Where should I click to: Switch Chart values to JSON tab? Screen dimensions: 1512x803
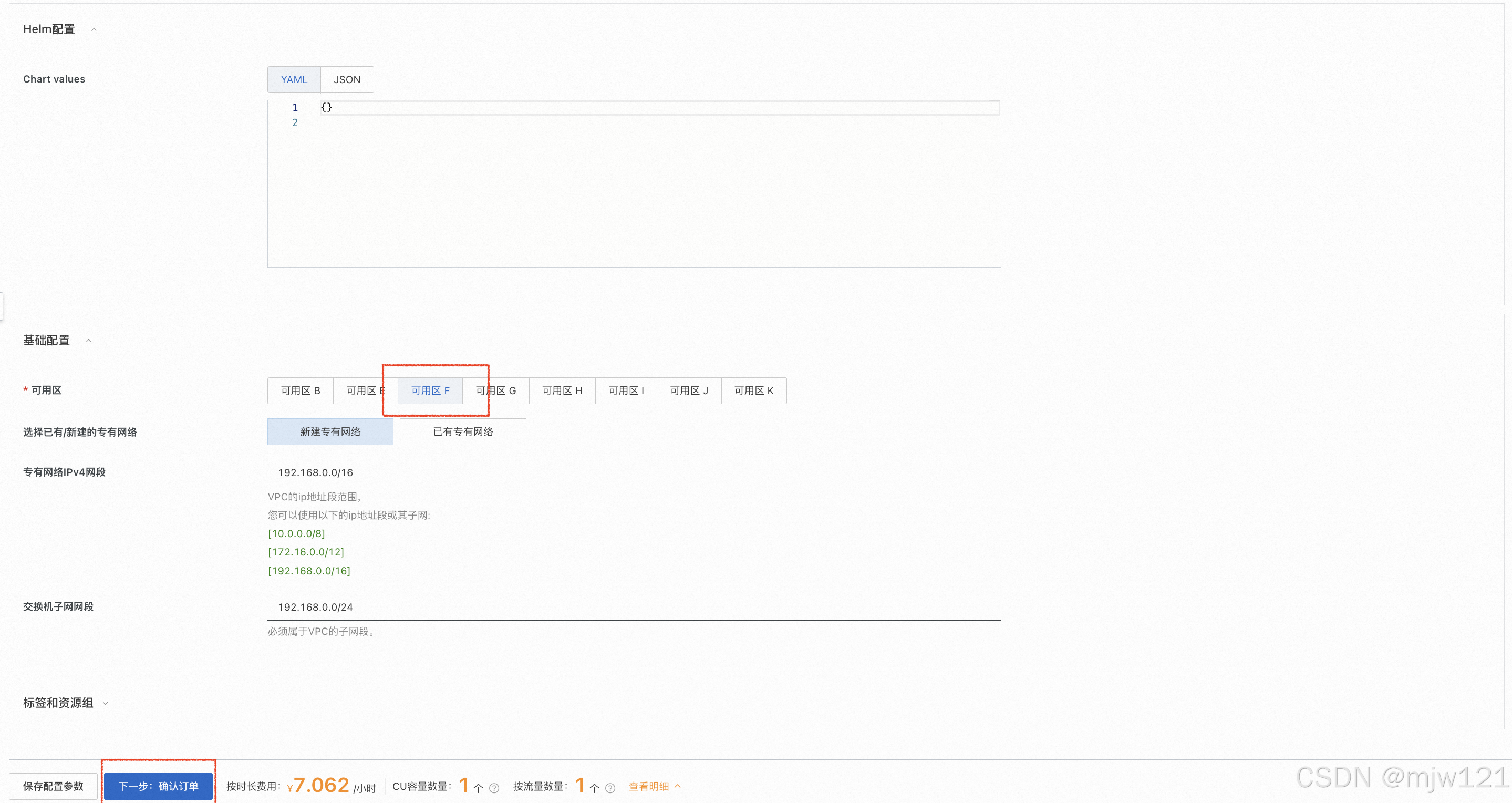[x=347, y=79]
